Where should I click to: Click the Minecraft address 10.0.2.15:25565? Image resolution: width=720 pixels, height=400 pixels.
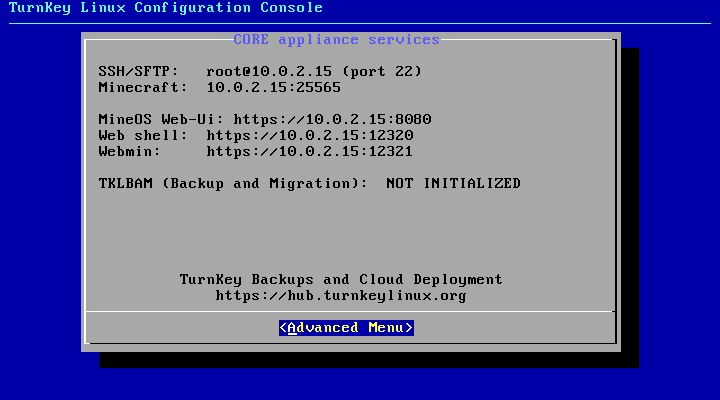pyautogui.click(x=274, y=87)
